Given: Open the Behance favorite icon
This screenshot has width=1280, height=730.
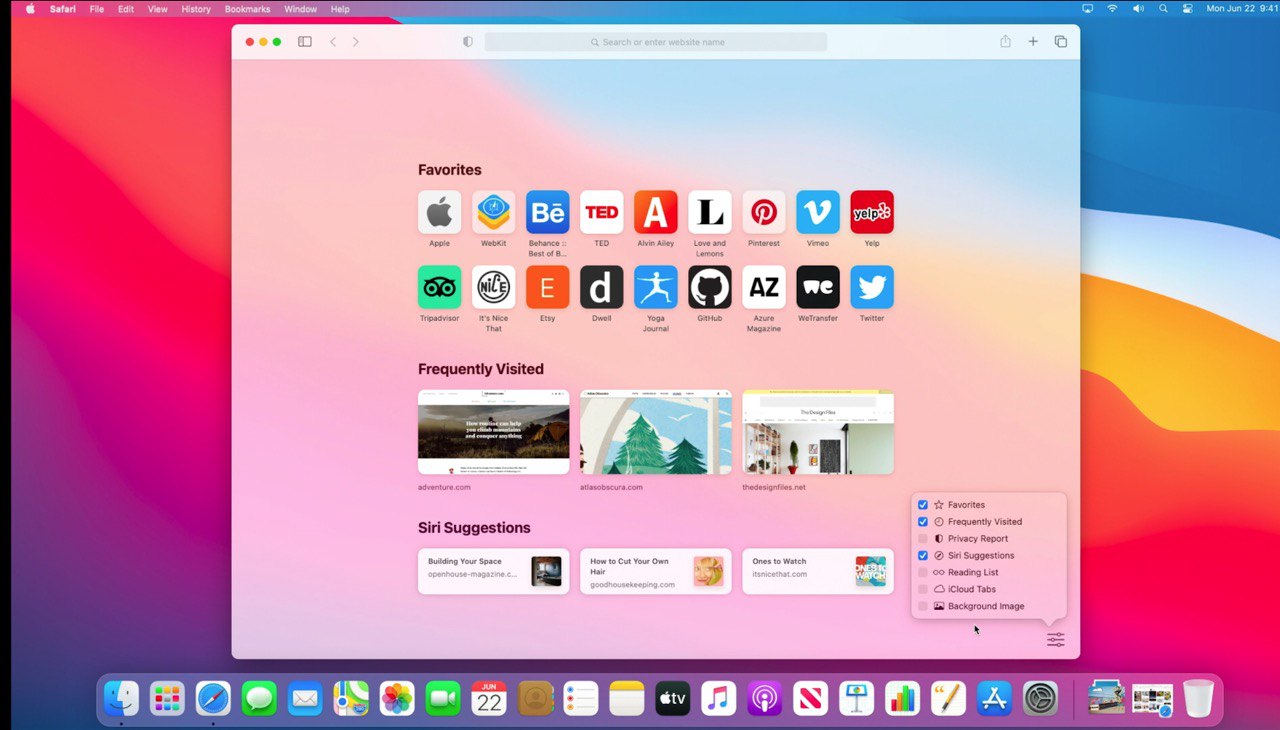Looking at the screenshot, I should pos(547,212).
